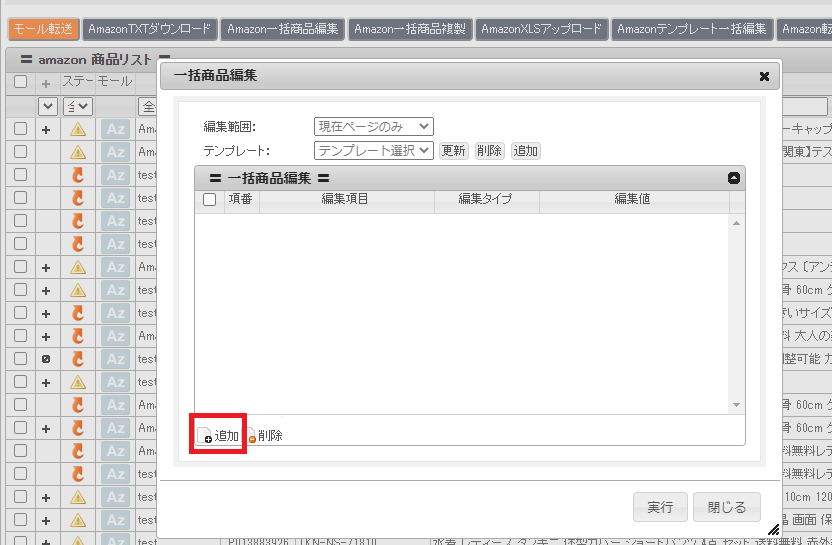Screen dimensions: 832x545
Task: Click scrollbar down arrow in edit grid
Action: (x=736, y=405)
